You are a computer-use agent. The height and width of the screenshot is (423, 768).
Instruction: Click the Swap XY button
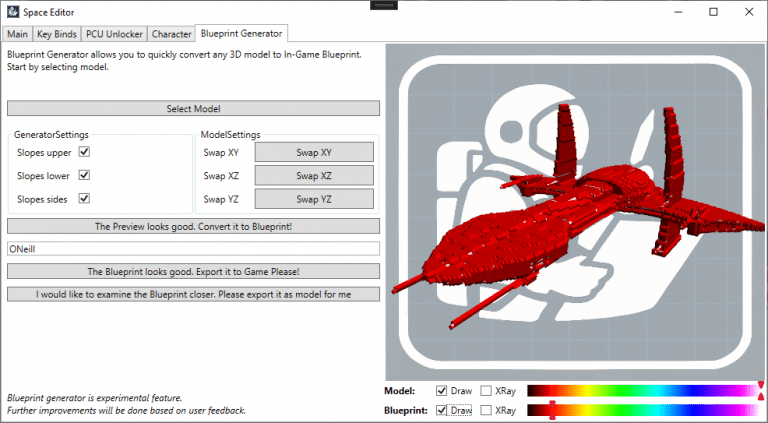pyautogui.click(x=314, y=152)
